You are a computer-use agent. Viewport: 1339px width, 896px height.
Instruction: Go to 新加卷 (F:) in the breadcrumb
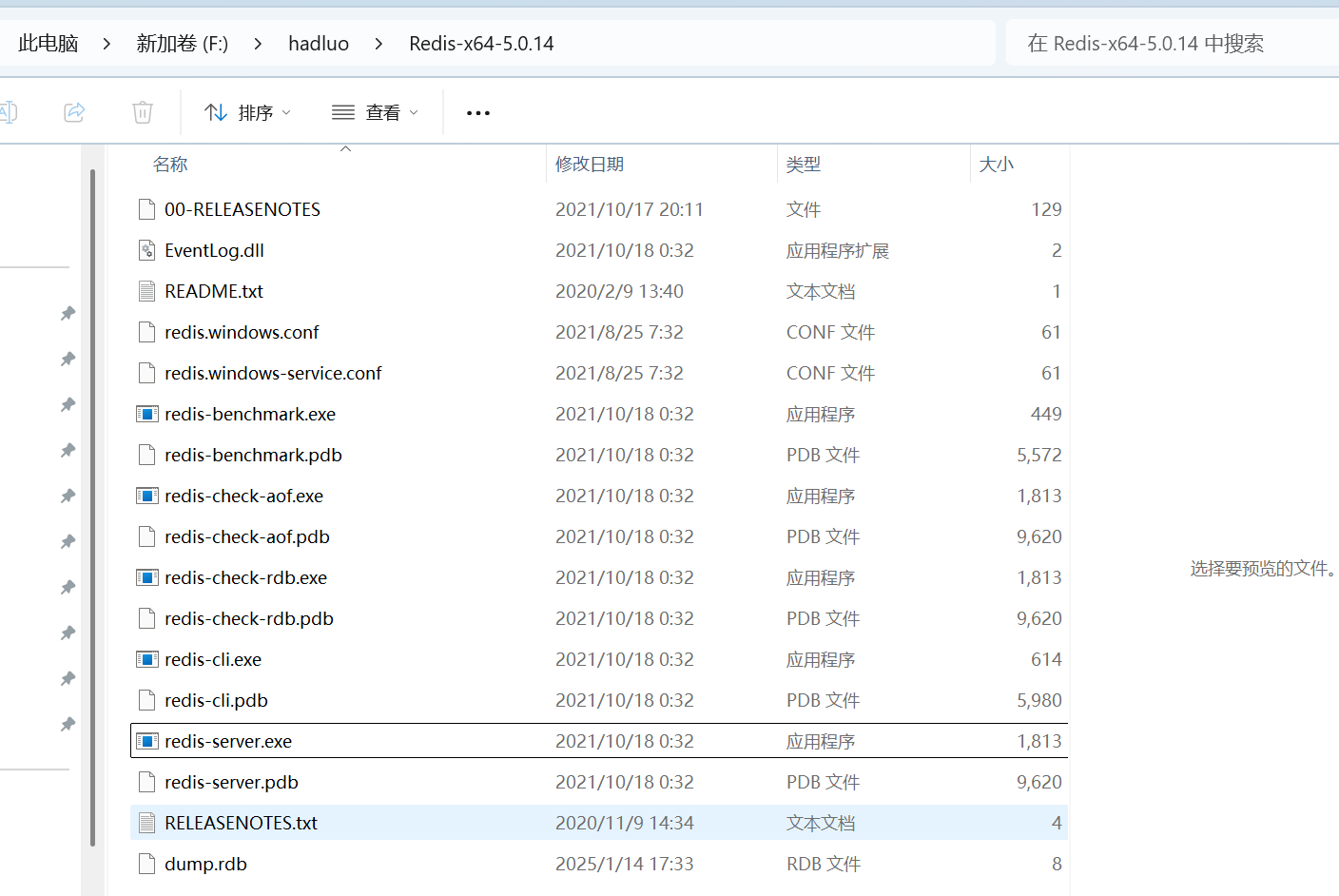coord(183,44)
